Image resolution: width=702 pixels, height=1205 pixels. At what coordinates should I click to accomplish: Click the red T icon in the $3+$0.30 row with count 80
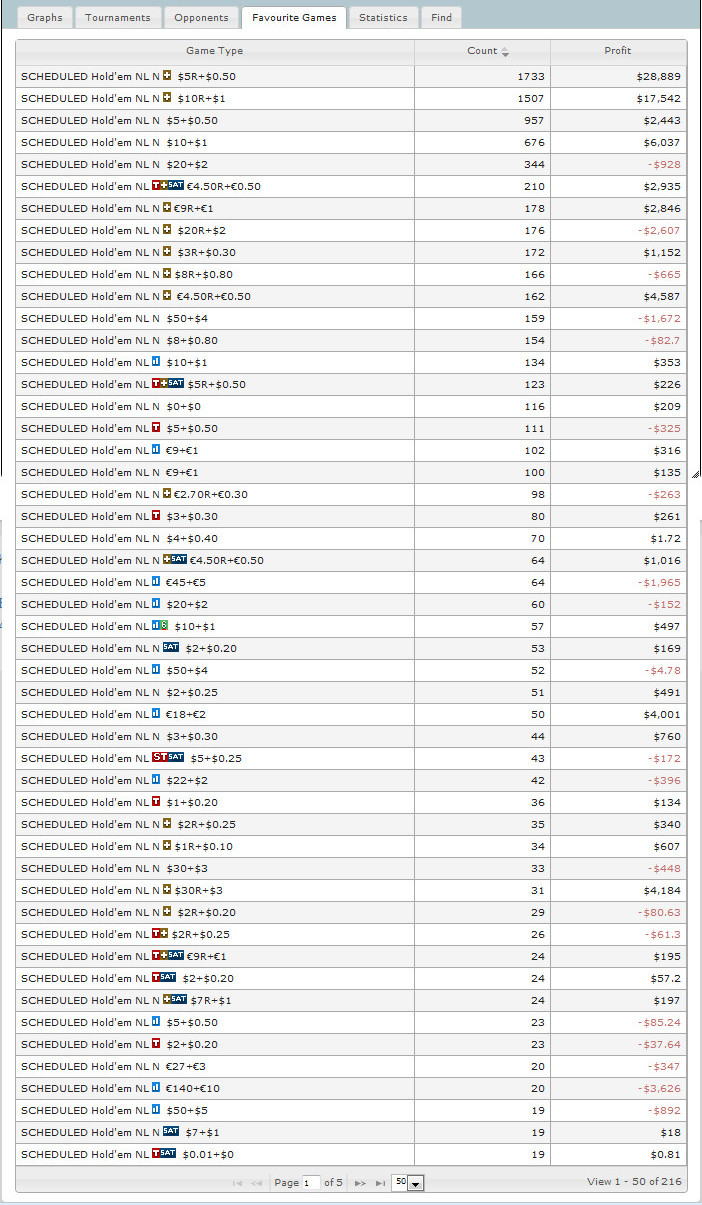pyautogui.click(x=156, y=516)
